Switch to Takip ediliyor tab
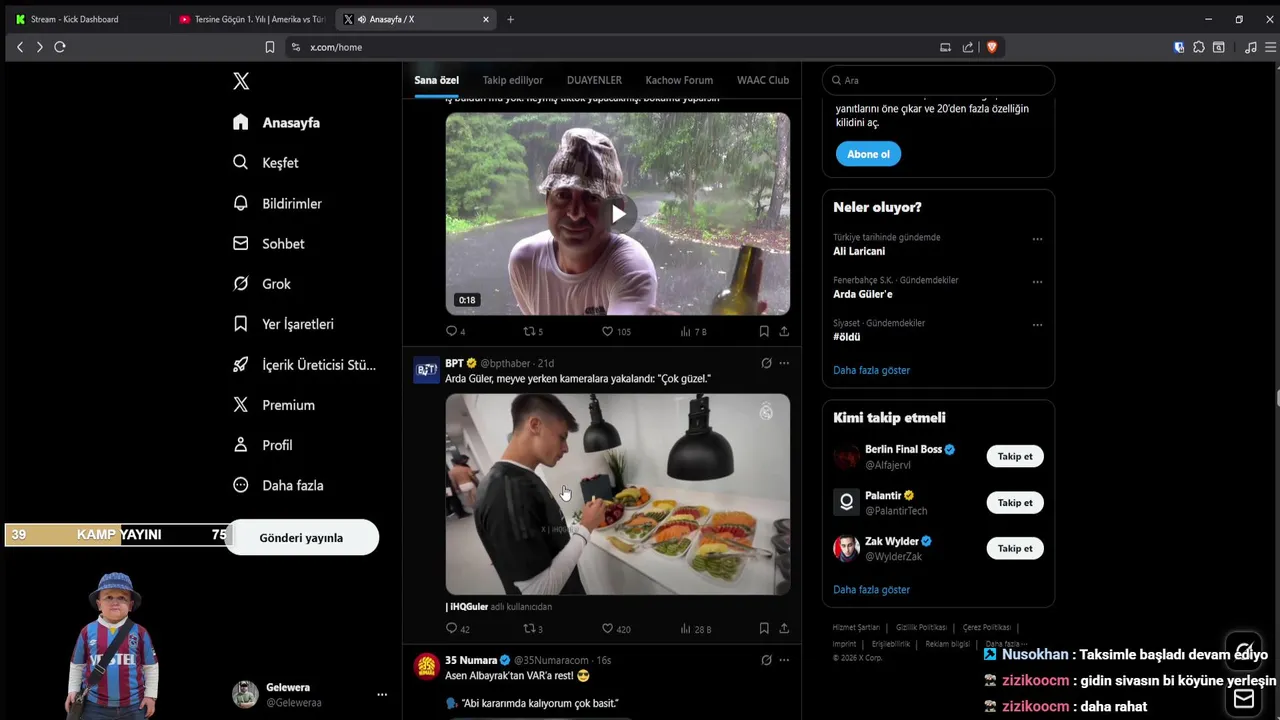This screenshot has width=1280, height=720. tap(513, 80)
